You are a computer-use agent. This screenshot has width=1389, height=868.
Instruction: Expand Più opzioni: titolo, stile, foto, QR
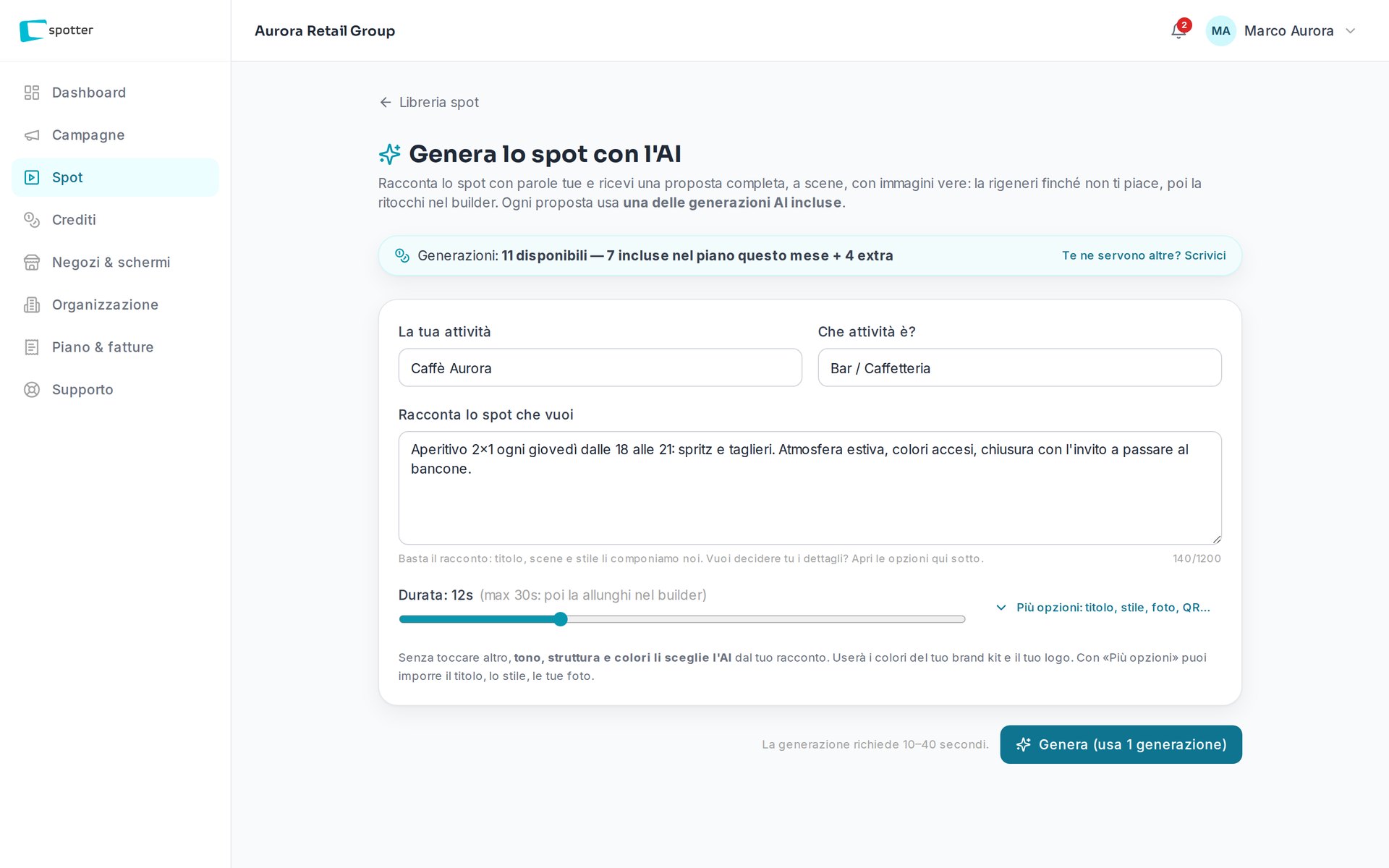tap(1103, 608)
